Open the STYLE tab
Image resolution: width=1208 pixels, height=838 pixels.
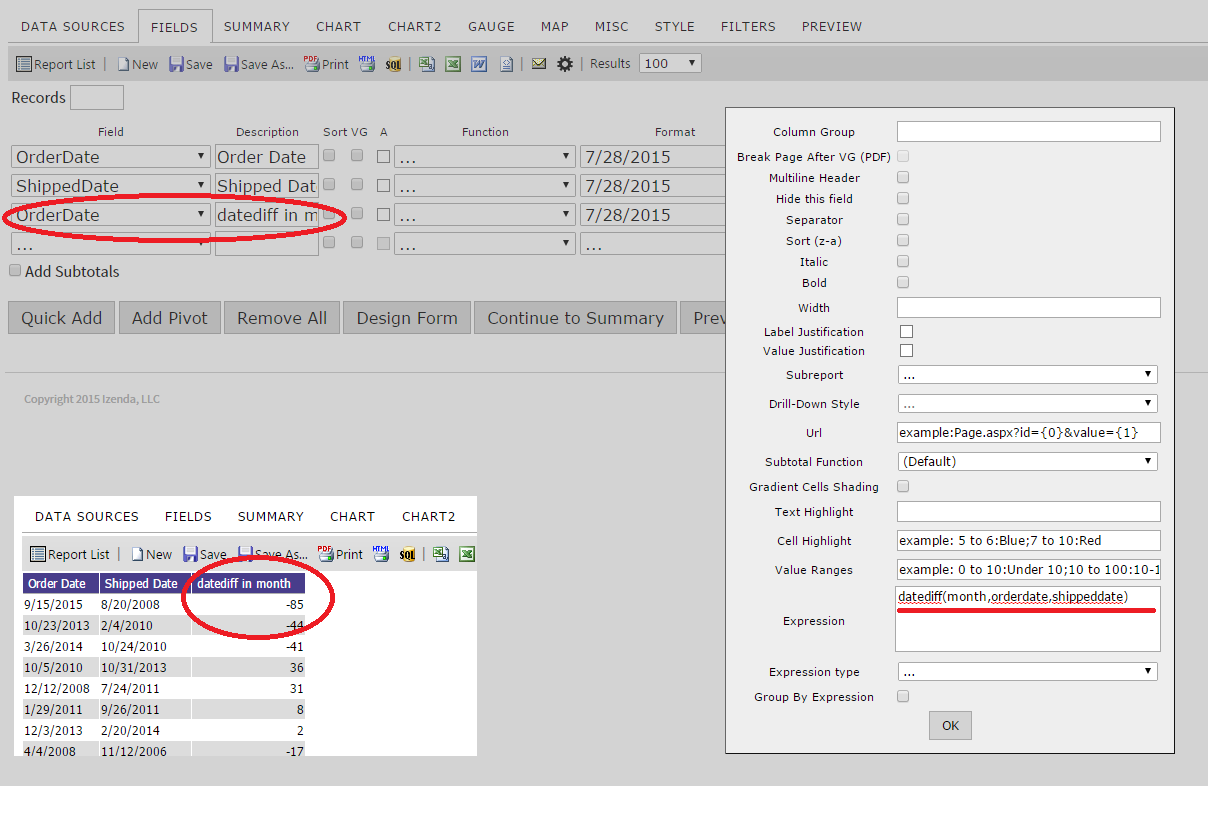point(675,26)
